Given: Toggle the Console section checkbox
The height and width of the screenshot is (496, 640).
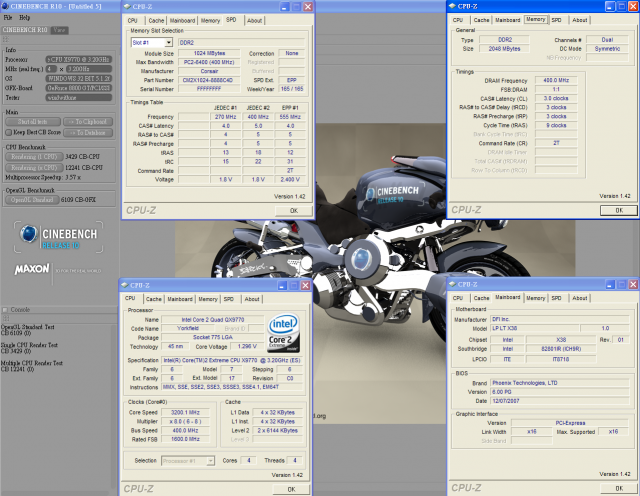Looking at the screenshot, I should pos(5,309).
